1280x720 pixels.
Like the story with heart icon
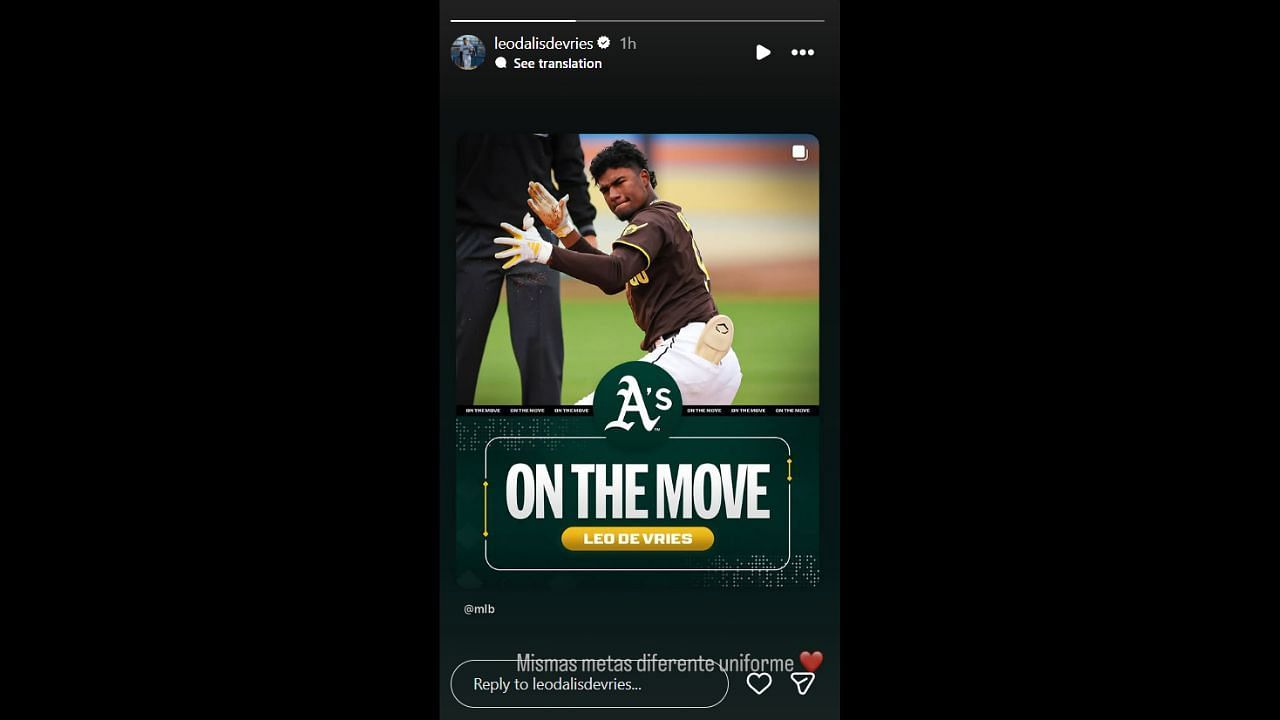click(759, 684)
